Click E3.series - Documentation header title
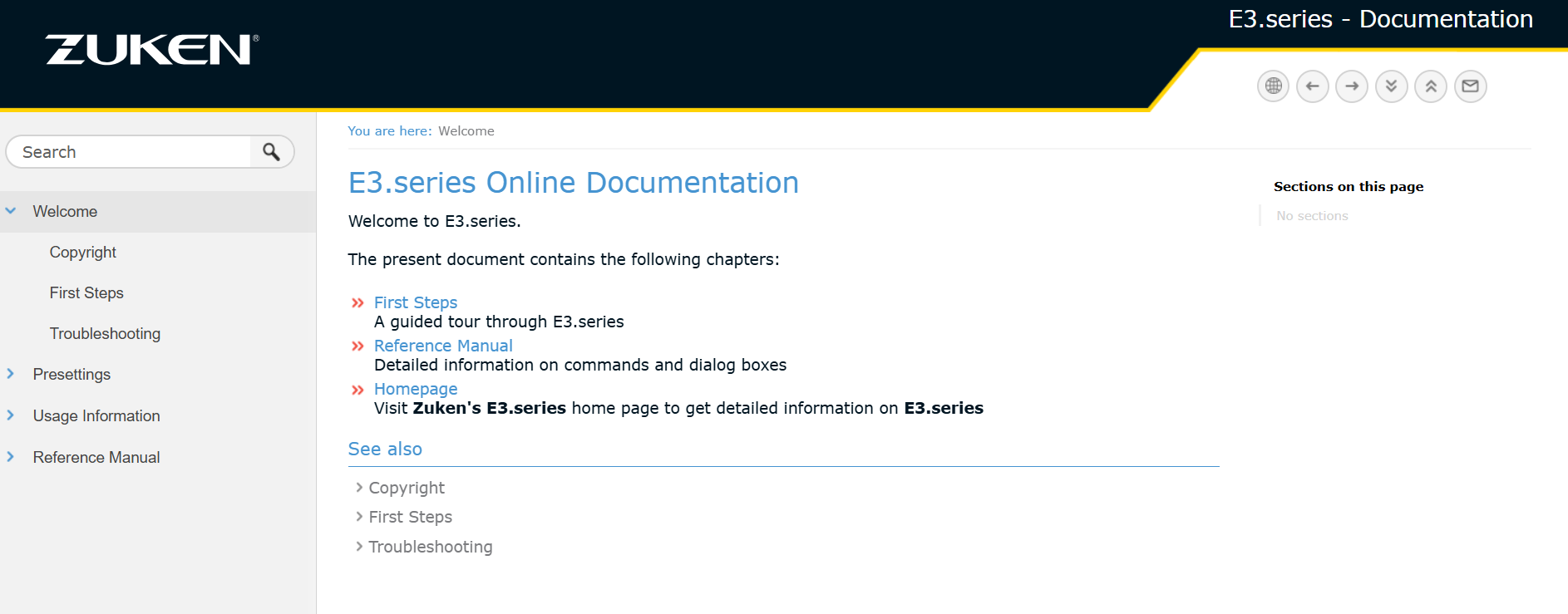This screenshot has height=614, width=1568. (x=1381, y=19)
